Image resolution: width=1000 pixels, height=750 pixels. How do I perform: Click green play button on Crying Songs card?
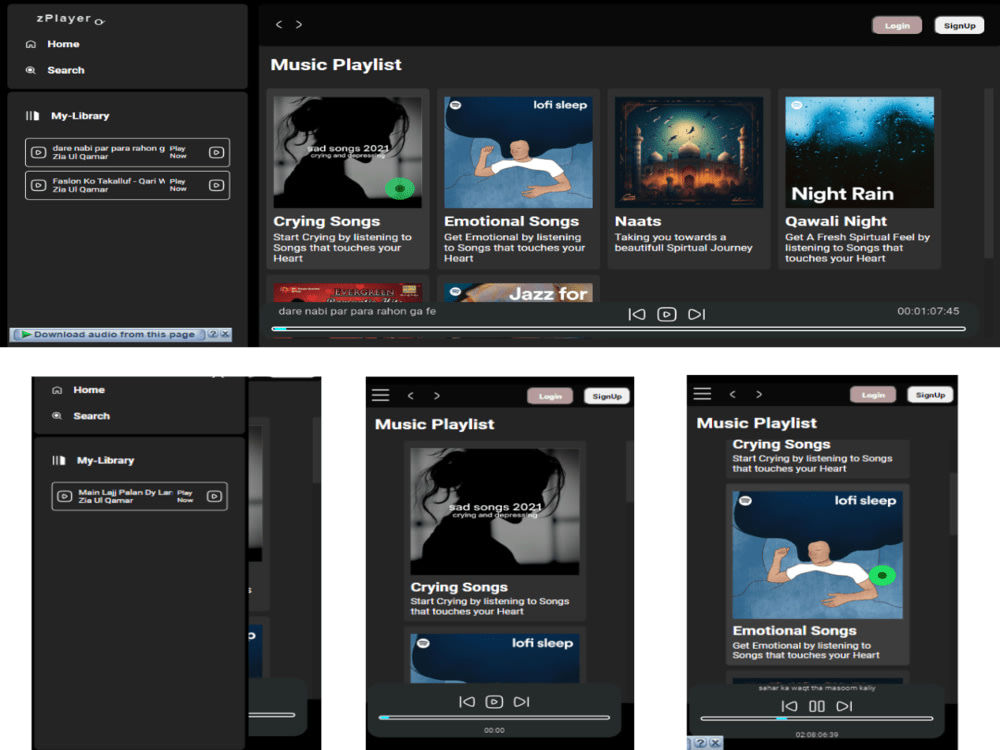(400, 188)
